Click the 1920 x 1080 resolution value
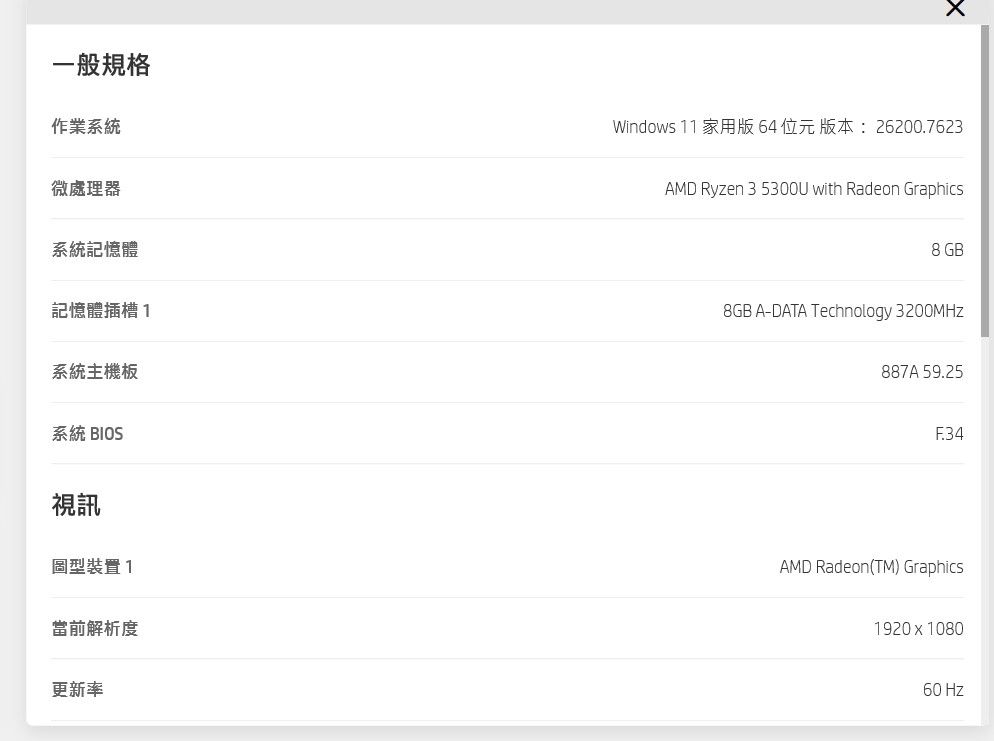Viewport: 994px width, 741px height. tap(918, 629)
